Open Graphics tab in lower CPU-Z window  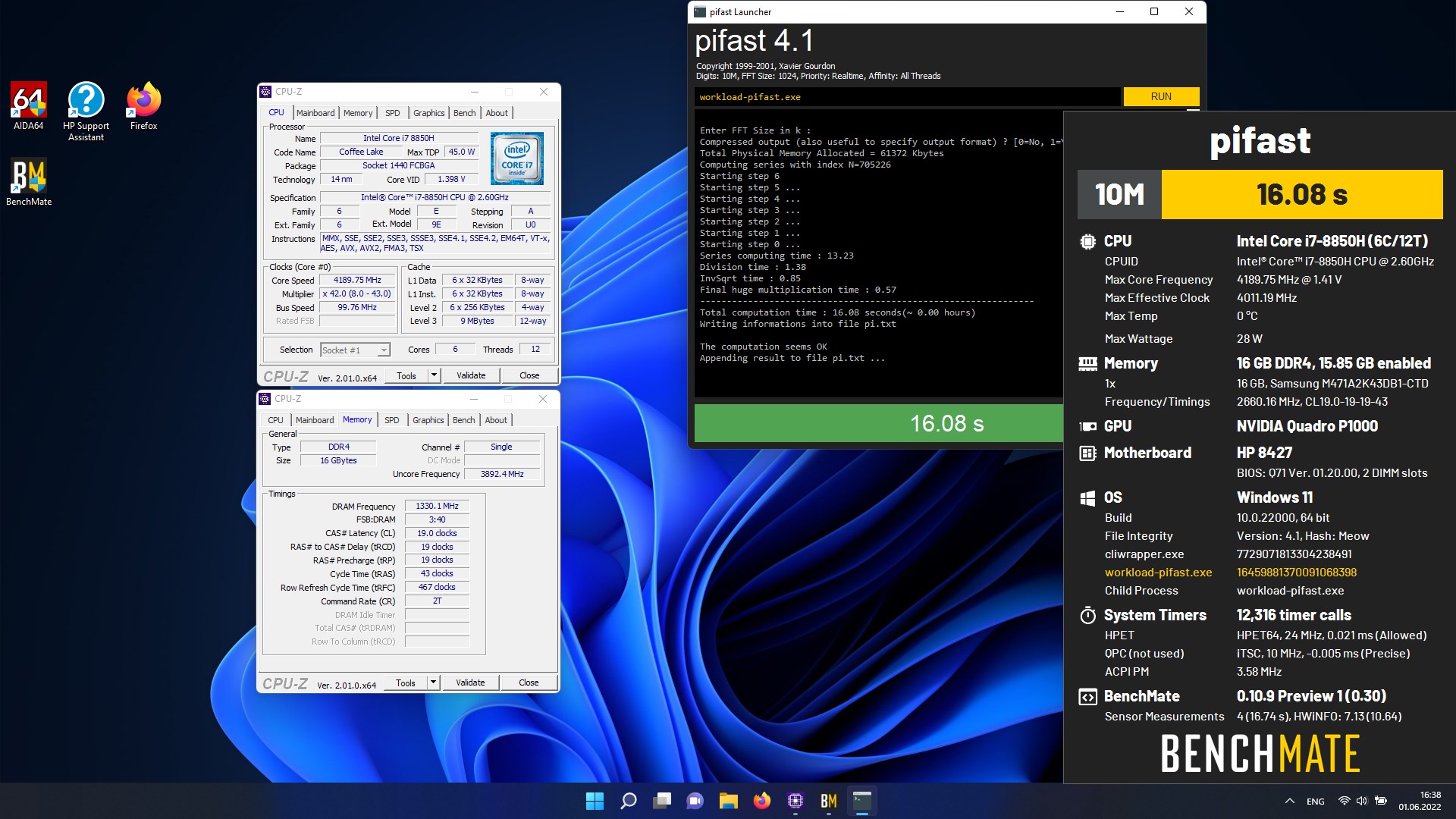pos(428,420)
